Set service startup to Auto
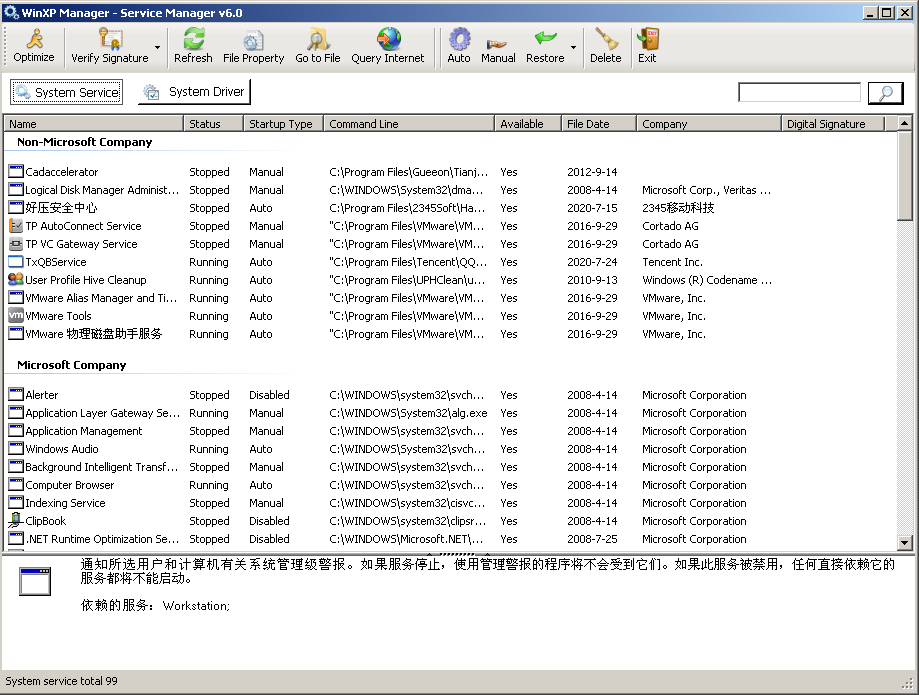This screenshot has height=695, width=919. point(459,46)
